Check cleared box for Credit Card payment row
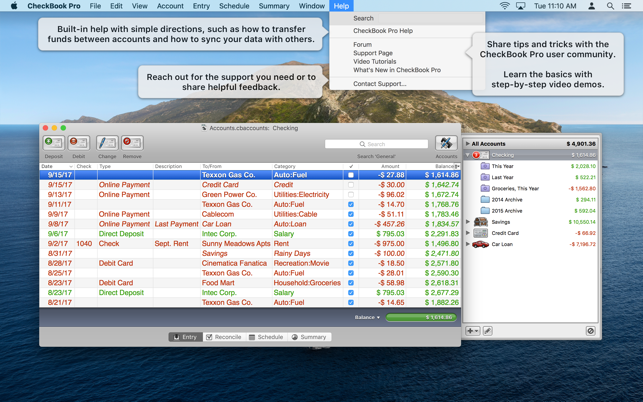Viewport: 643px width, 402px height. [351, 185]
